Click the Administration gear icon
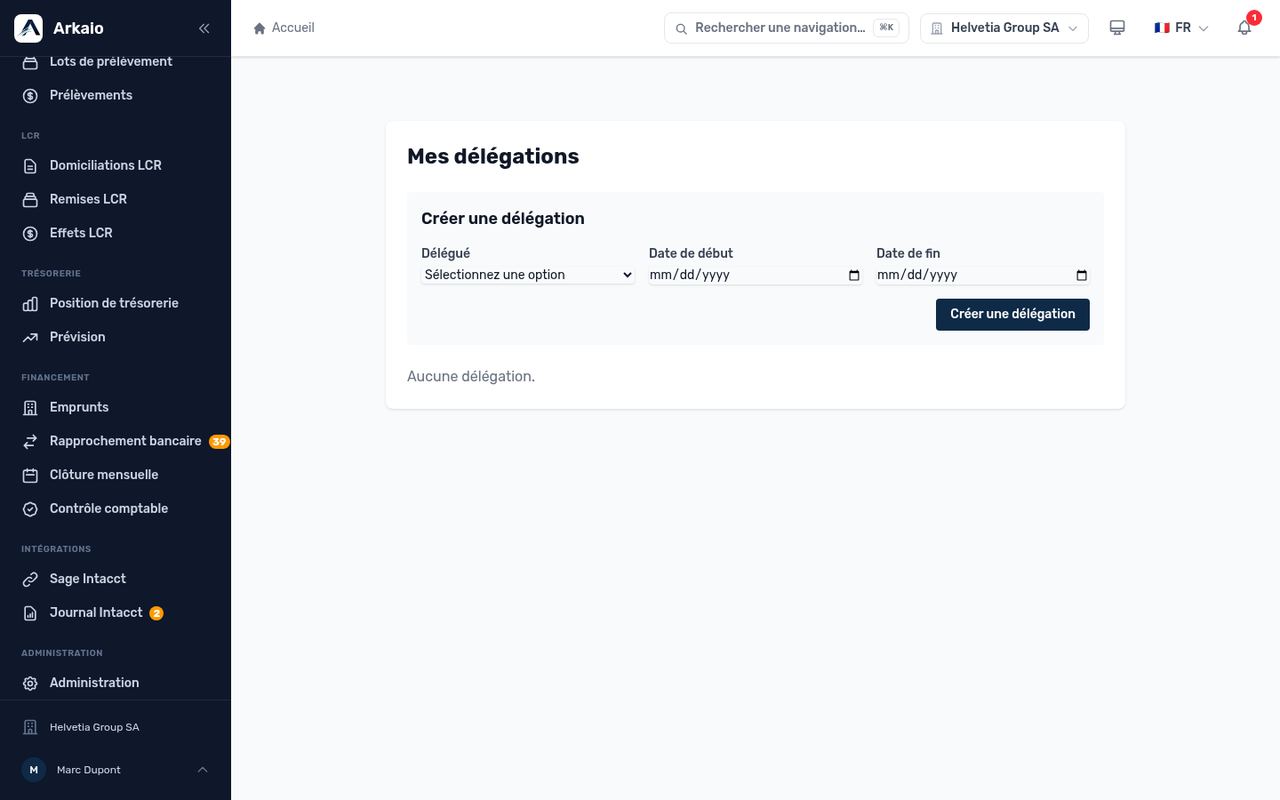The width and height of the screenshot is (1280, 800). (30, 683)
